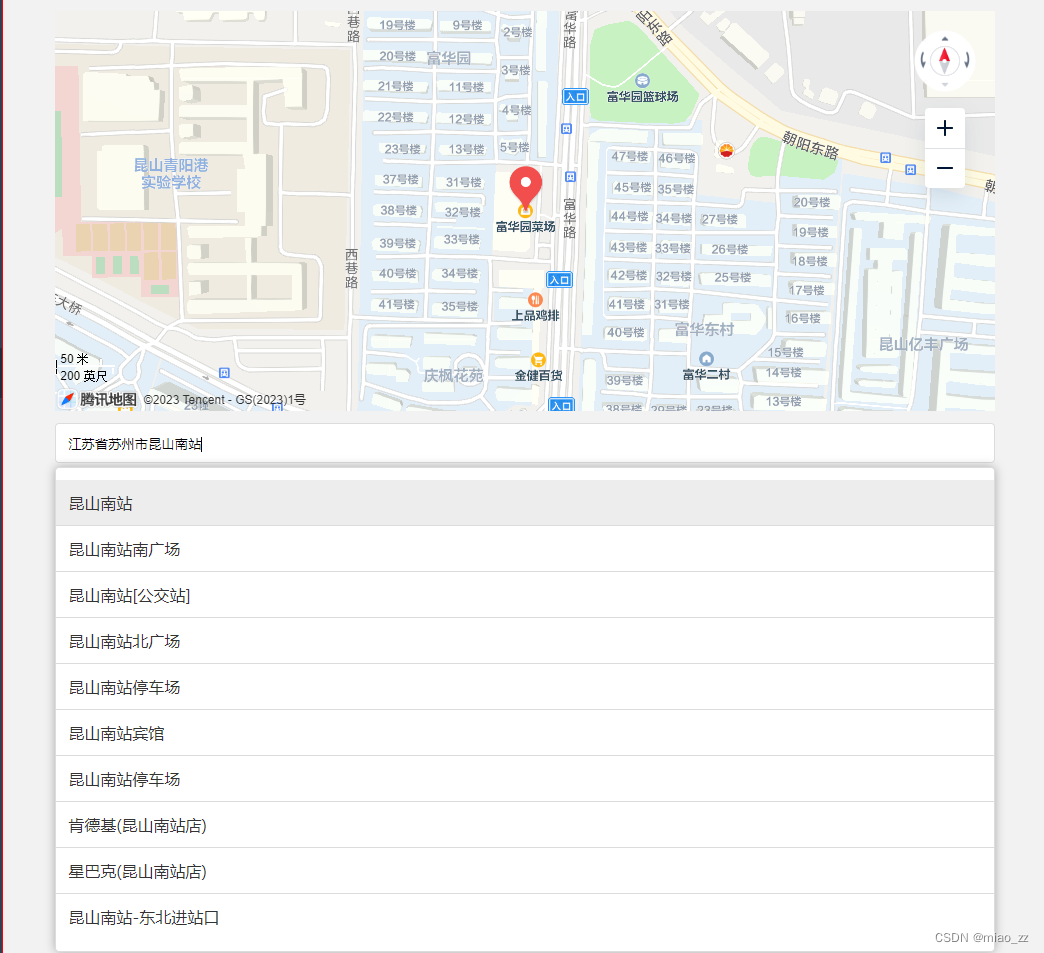Click the 朝阳东路 road label
This screenshot has width=1044, height=953.
(810, 145)
